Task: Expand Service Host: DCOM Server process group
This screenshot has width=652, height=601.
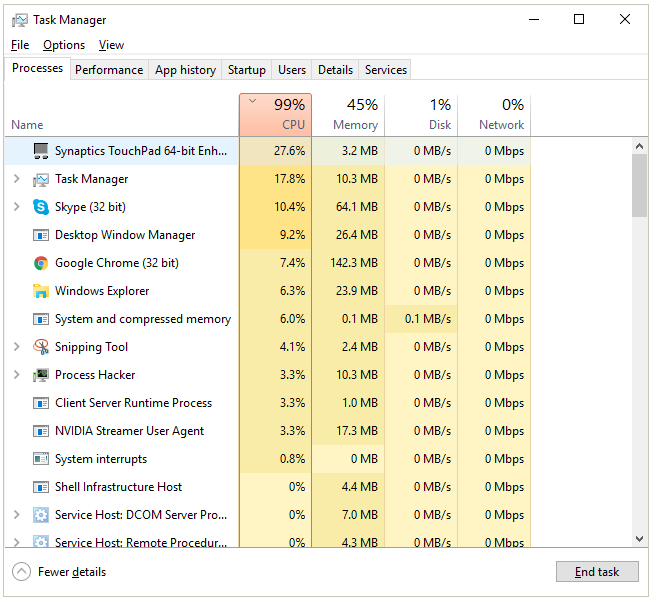Action: click(x=17, y=515)
